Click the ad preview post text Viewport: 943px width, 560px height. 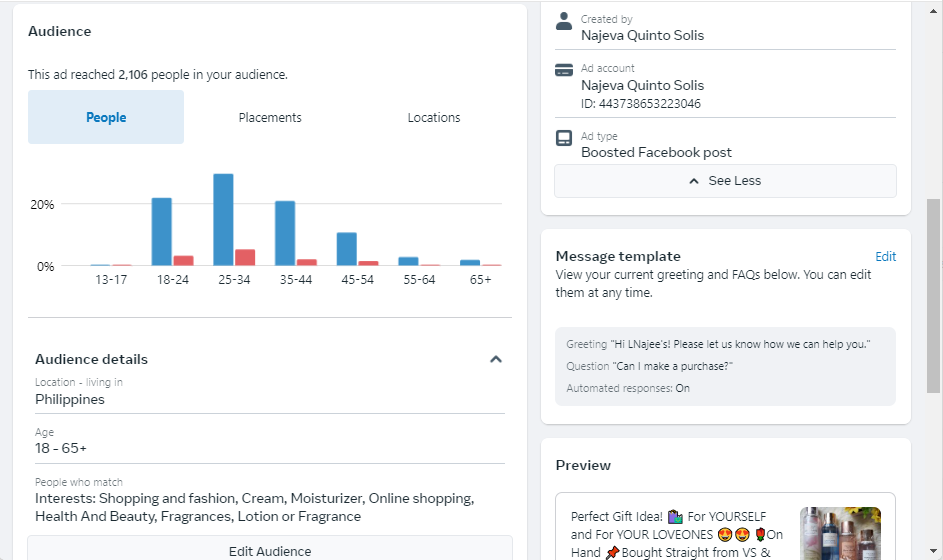point(677,534)
